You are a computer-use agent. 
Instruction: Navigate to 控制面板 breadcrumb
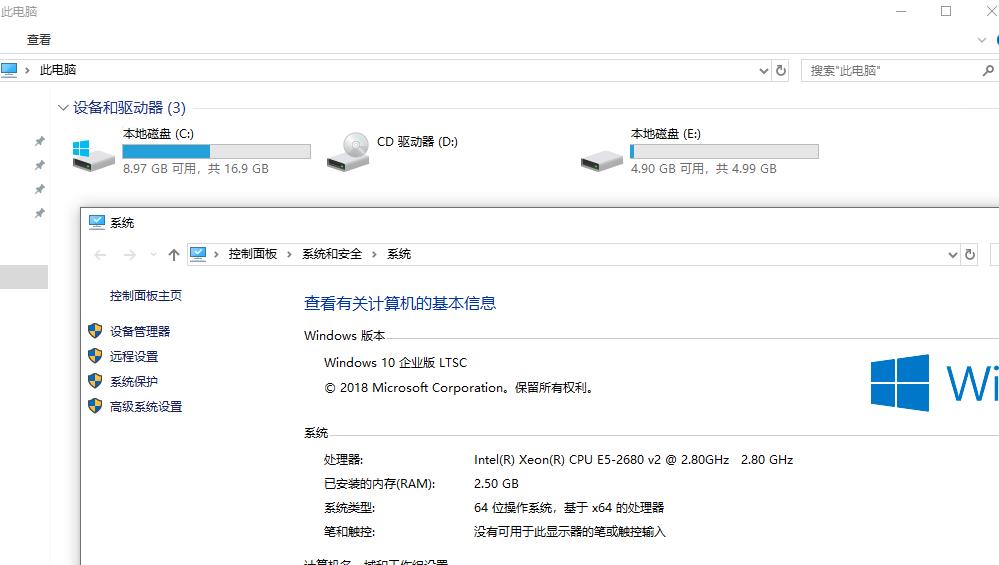[x=253, y=254]
